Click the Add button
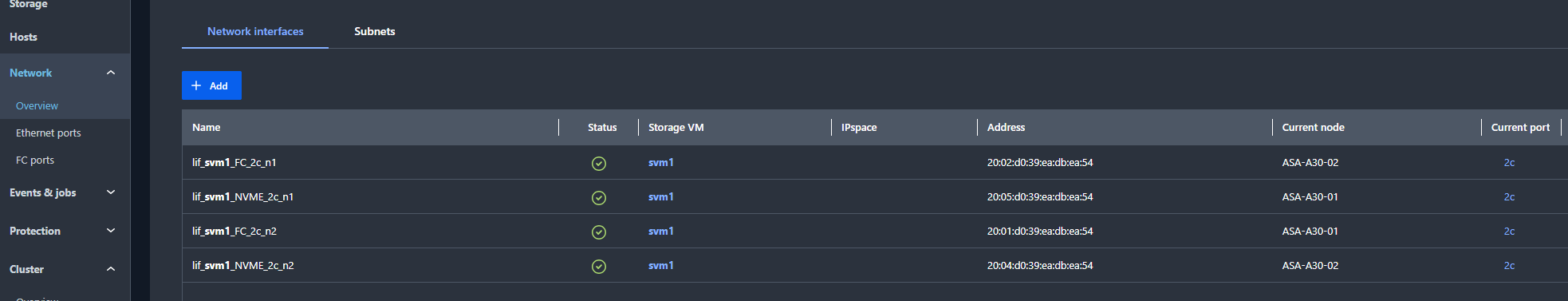1568x301 pixels. coord(211,85)
